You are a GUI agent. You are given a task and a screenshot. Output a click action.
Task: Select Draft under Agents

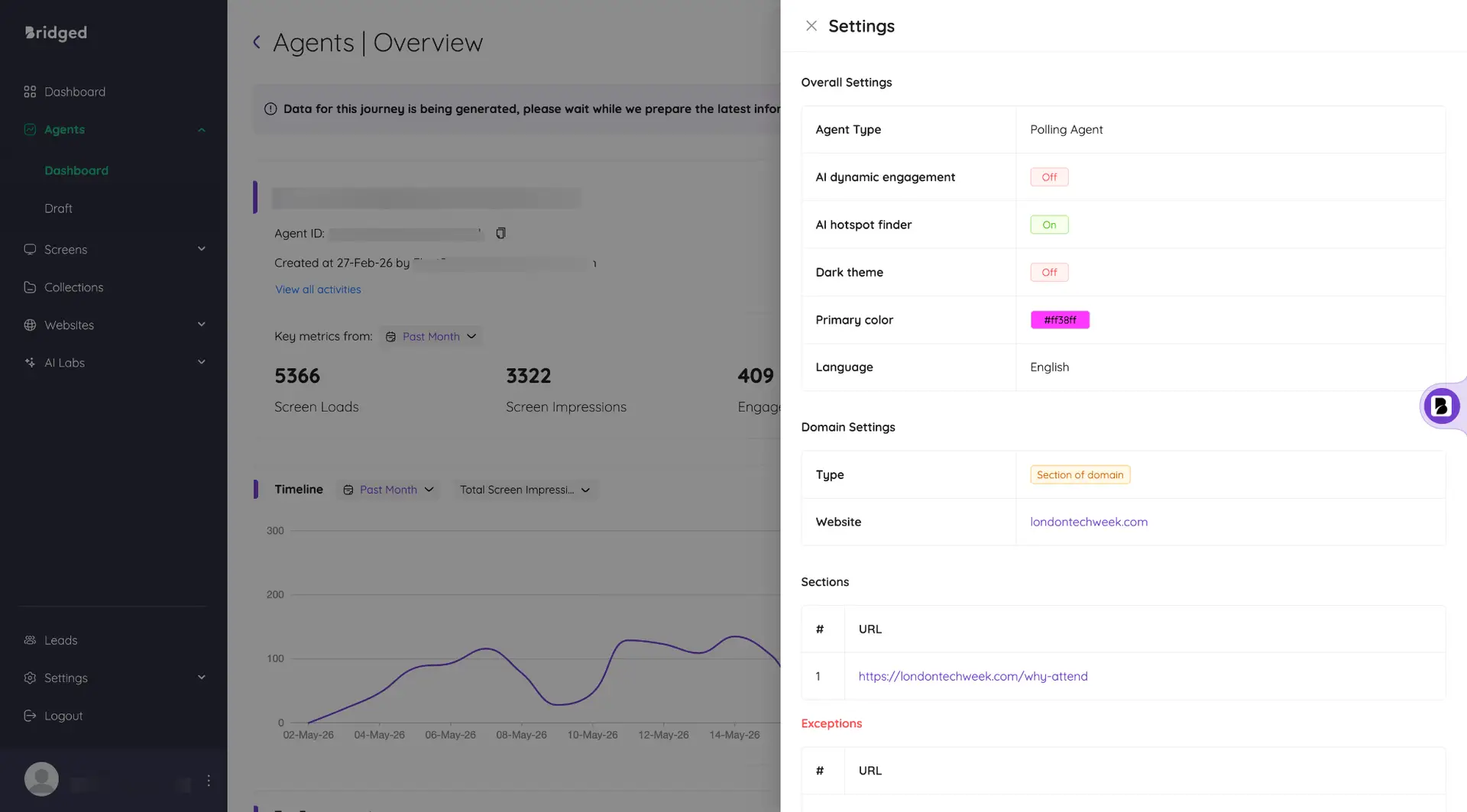[x=58, y=209]
